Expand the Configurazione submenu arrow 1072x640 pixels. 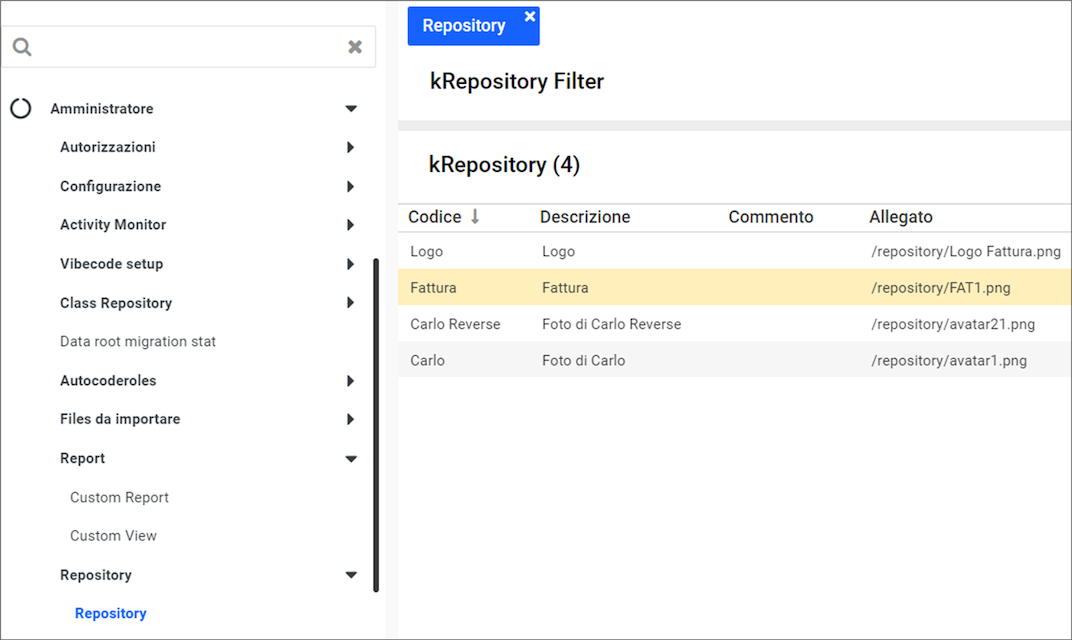click(x=350, y=186)
